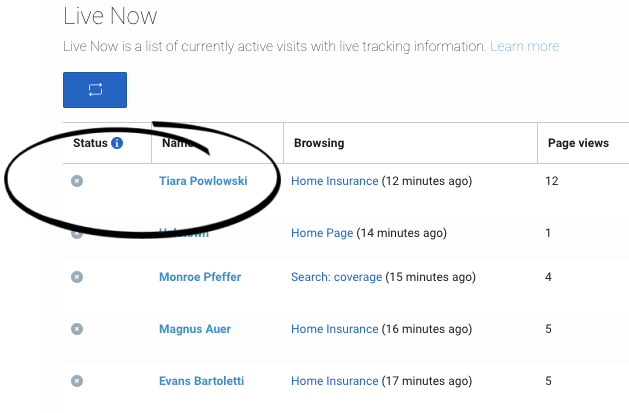This screenshot has height=413, width=629.
Task: Click the Browsing column header
Action: 319,143
